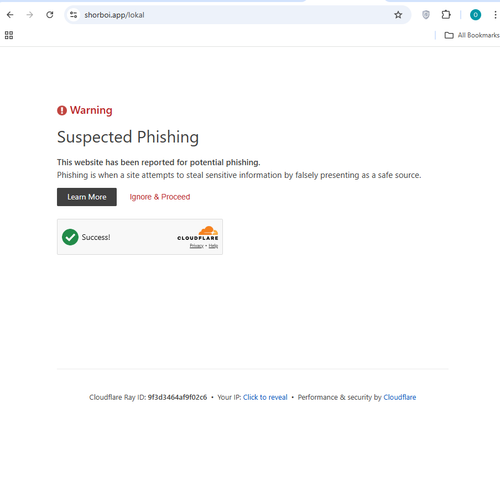Image resolution: width=500 pixels, height=493 pixels.
Task: Open the Chrome three-dot menu
Action: click(495, 15)
